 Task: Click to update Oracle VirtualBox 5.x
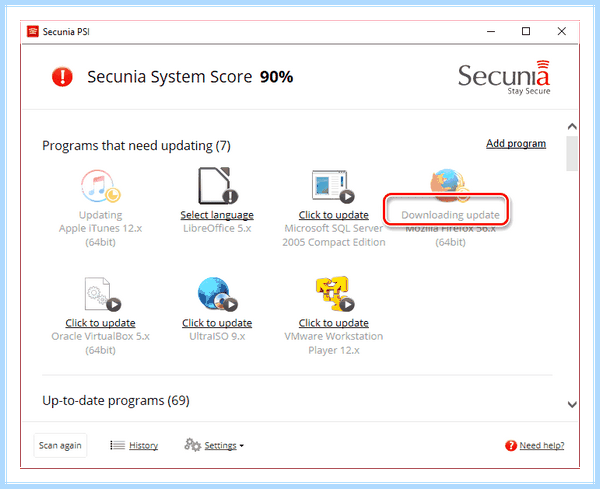coord(100,323)
